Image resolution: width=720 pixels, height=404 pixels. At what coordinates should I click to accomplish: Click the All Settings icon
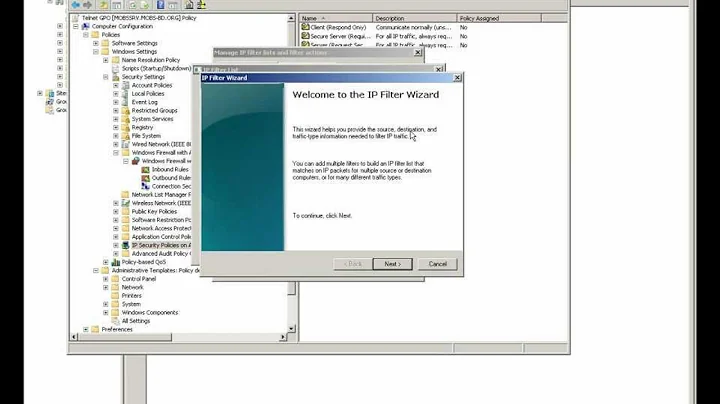click(116, 321)
